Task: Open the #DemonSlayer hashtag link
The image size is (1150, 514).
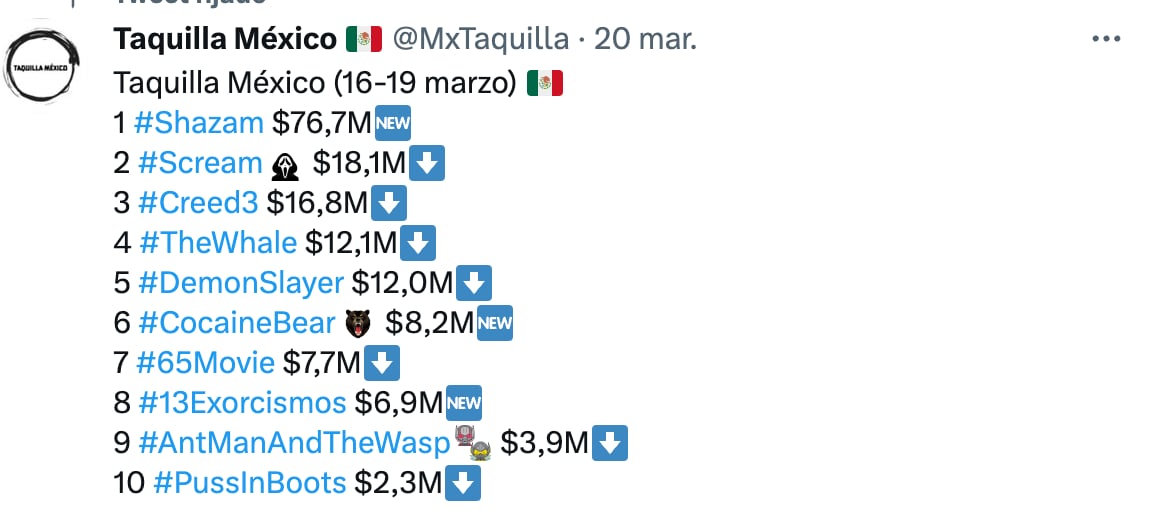Action: point(241,283)
